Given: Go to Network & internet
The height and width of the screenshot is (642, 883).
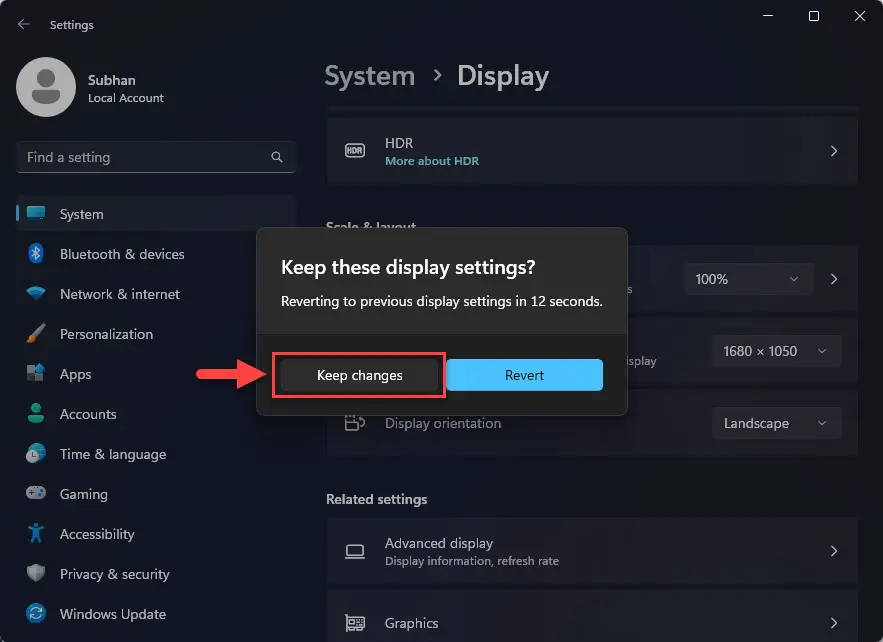Looking at the screenshot, I should [x=156, y=294].
